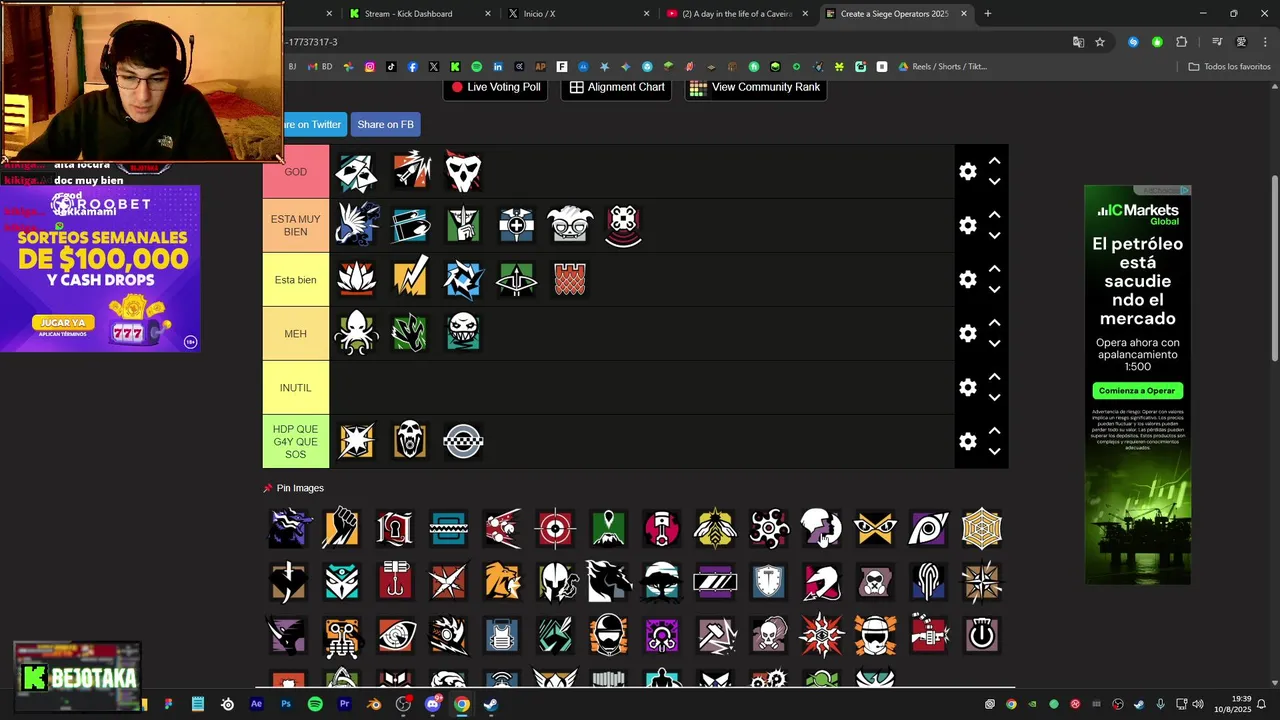Click Blitz's yellow flash burst icon
This screenshot has width=1280, height=720.
pos(356,441)
